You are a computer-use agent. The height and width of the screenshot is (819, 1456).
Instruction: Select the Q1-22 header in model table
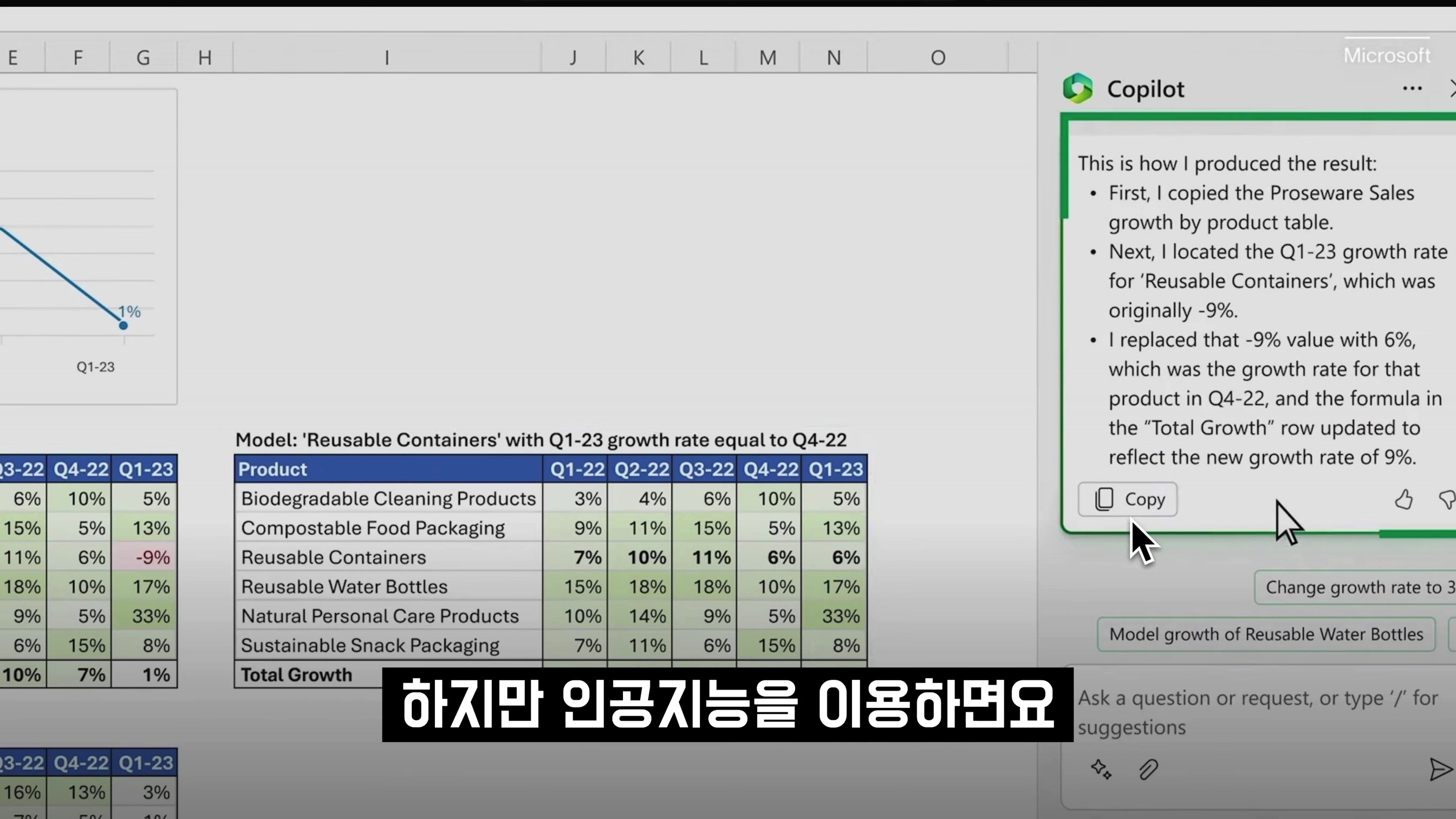[x=575, y=469]
